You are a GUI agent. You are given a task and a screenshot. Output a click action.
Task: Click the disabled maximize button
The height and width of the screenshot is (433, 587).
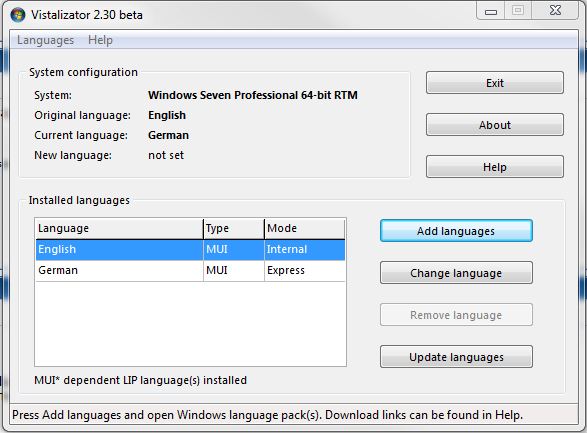click(518, 10)
